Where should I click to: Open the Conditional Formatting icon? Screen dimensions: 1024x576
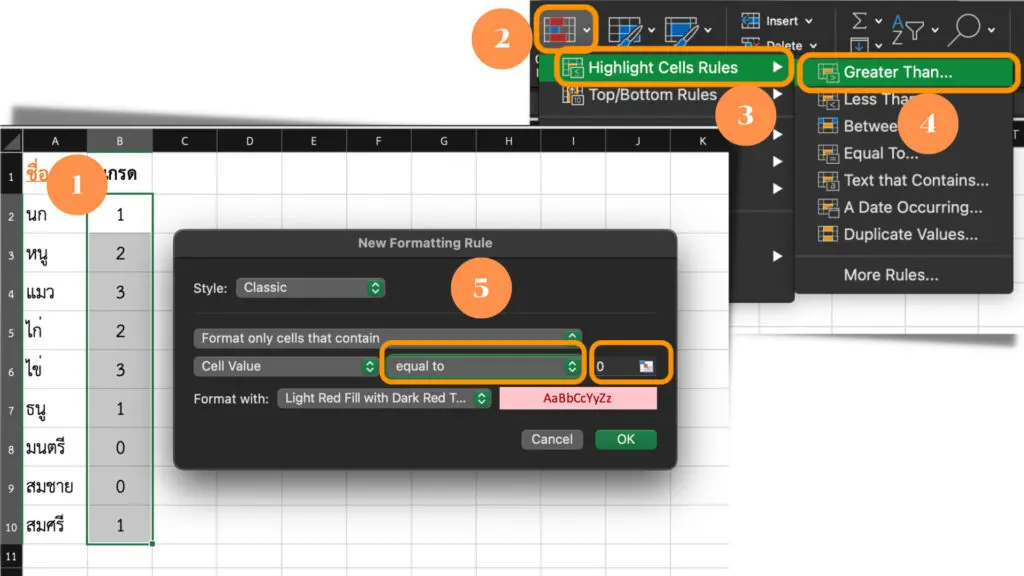pos(560,30)
